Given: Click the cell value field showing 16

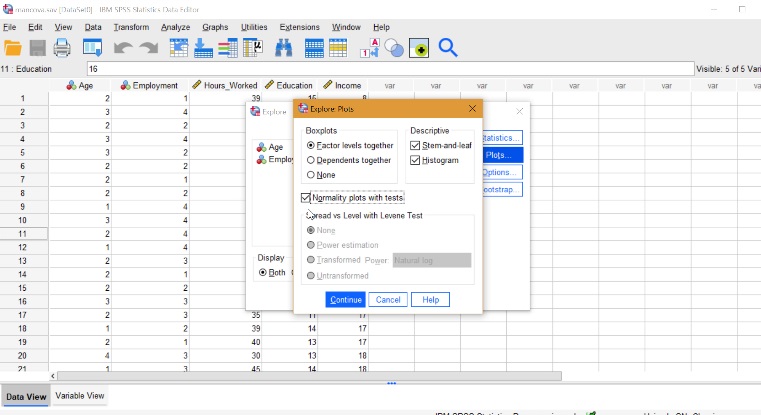Looking at the screenshot, I should [x=390, y=69].
